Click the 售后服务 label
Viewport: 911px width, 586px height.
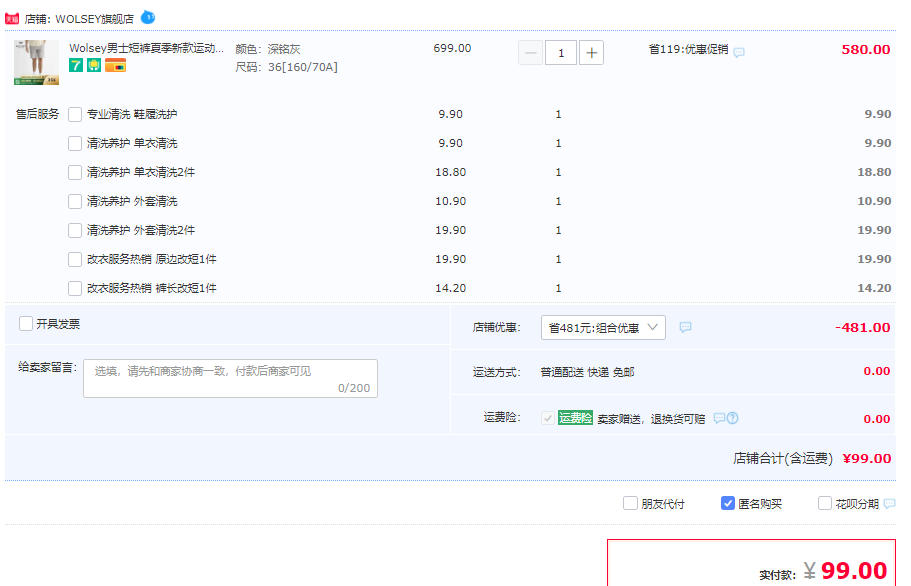tap(38, 114)
